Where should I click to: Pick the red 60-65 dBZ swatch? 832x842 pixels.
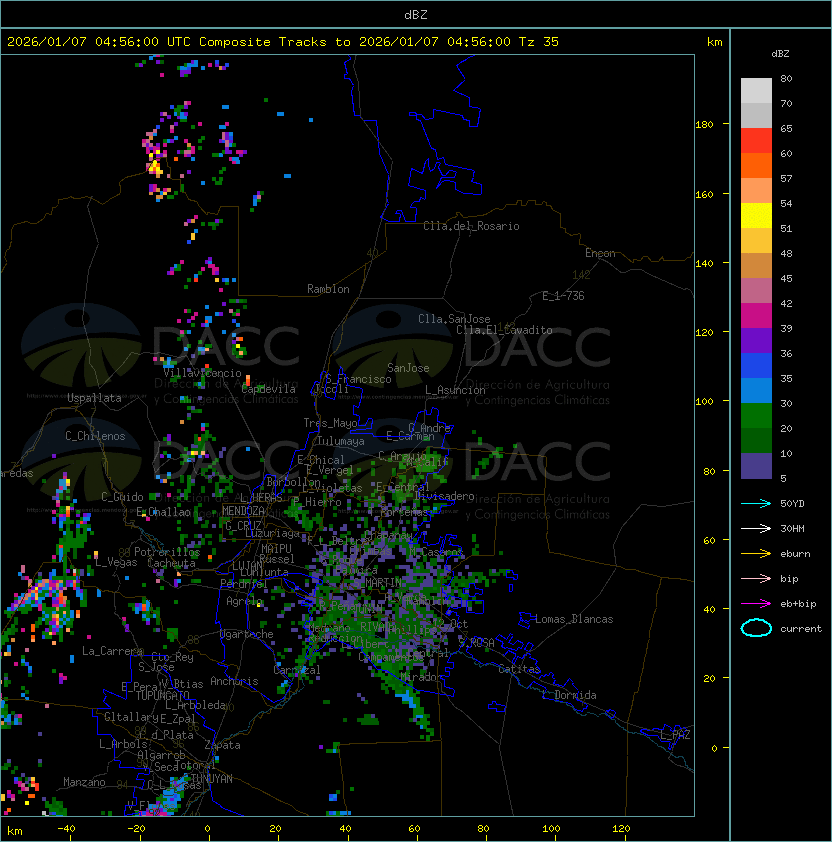tap(756, 141)
